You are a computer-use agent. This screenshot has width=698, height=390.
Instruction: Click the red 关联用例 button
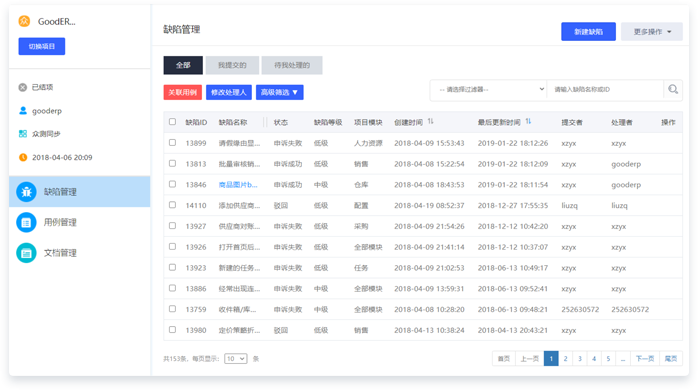pos(183,92)
